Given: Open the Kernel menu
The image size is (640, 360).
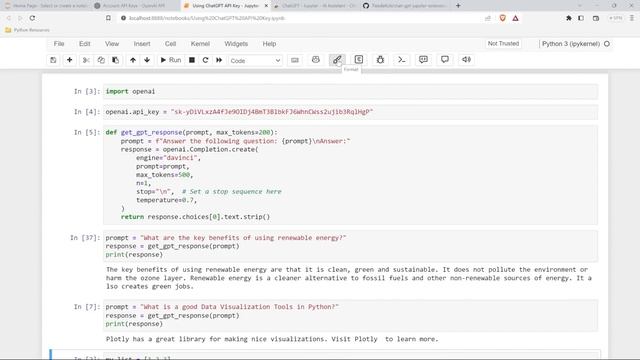Looking at the screenshot, I should (x=200, y=44).
